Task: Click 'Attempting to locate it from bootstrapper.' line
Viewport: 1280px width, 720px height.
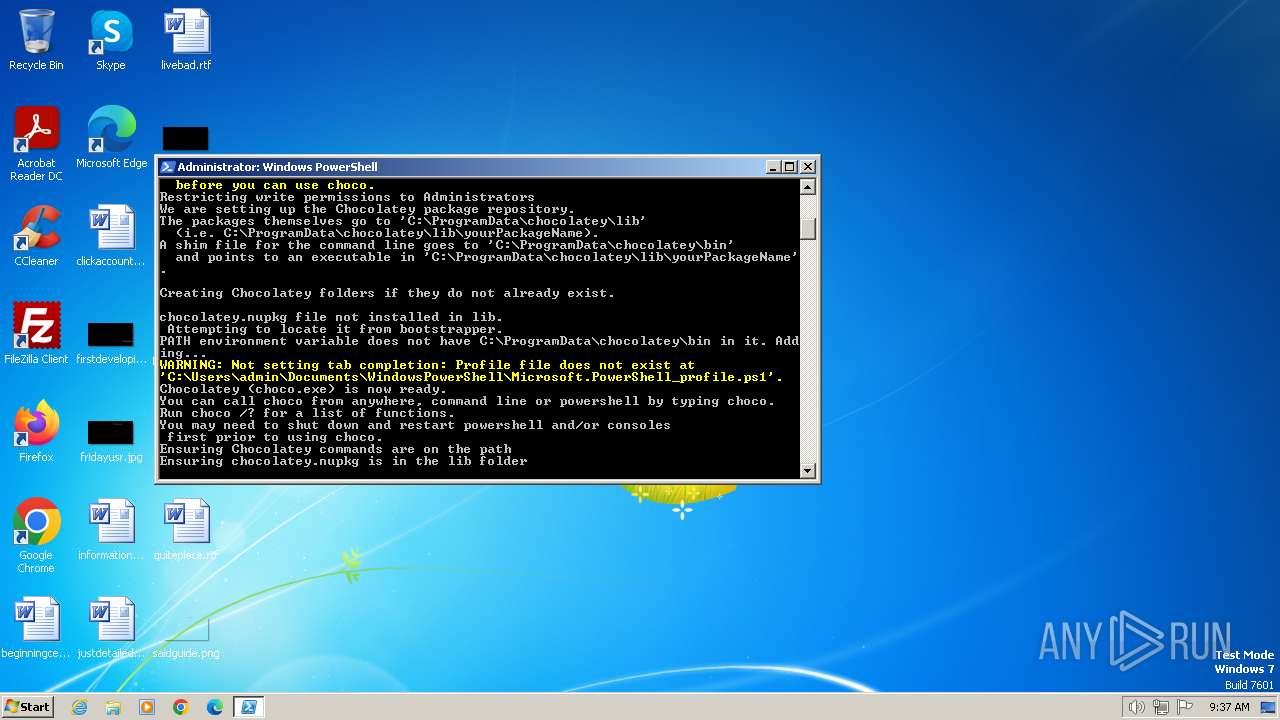Action: pos(335,329)
